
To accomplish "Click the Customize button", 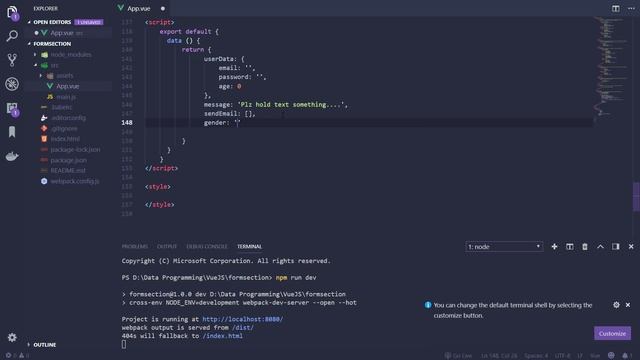I will (612, 333).
